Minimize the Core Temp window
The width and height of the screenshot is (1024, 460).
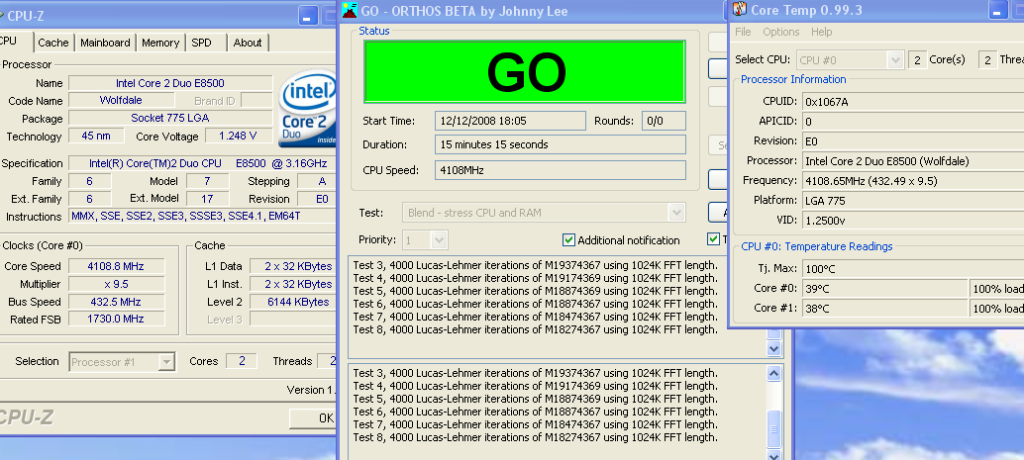coord(998,9)
